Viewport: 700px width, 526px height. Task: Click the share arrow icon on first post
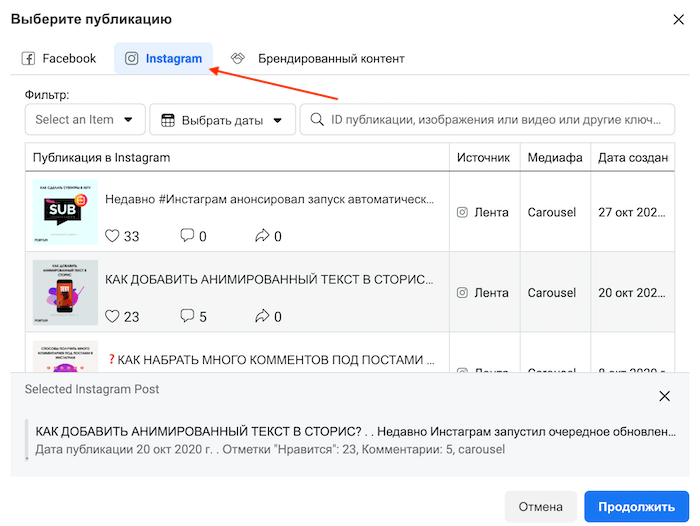pos(262,236)
